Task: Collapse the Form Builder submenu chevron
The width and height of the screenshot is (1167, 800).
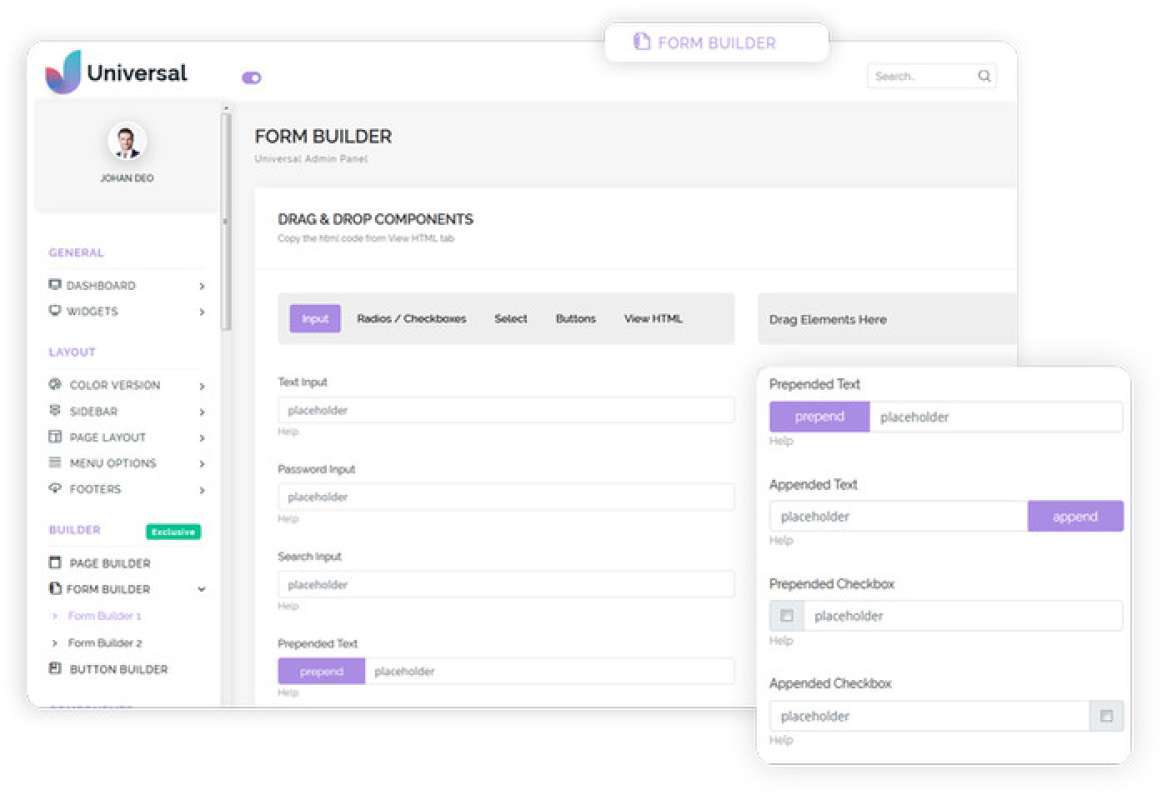Action: coord(202,589)
